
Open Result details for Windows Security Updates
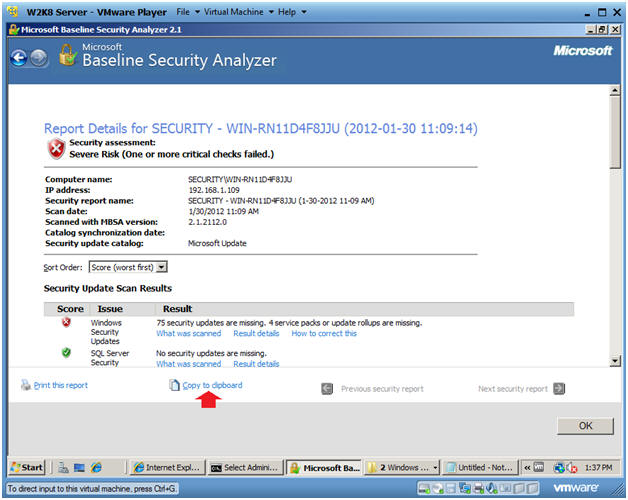click(x=256, y=333)
